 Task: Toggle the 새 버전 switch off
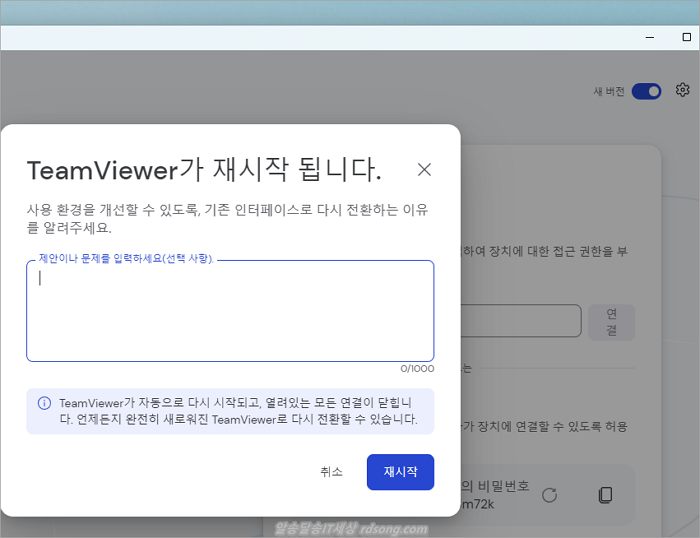646,91
